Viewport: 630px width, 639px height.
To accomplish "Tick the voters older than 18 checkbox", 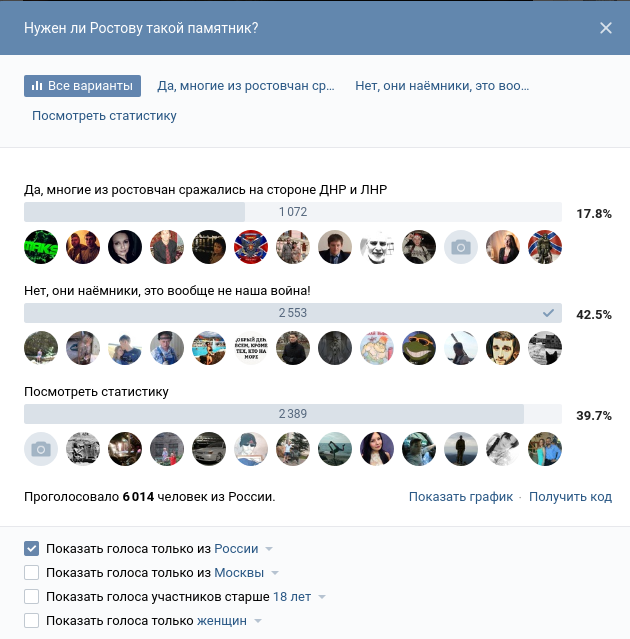I will [x=31, y=597].
